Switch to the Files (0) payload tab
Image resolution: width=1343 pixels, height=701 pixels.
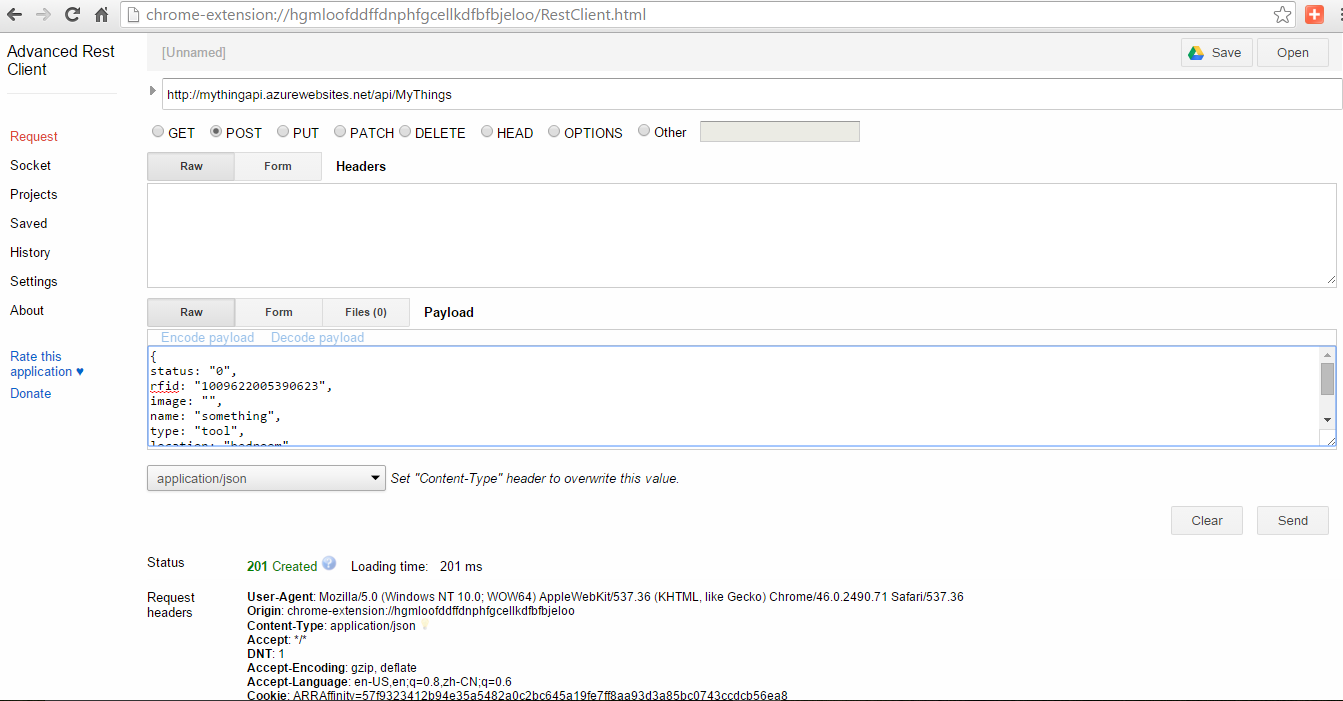coord(366,312)
